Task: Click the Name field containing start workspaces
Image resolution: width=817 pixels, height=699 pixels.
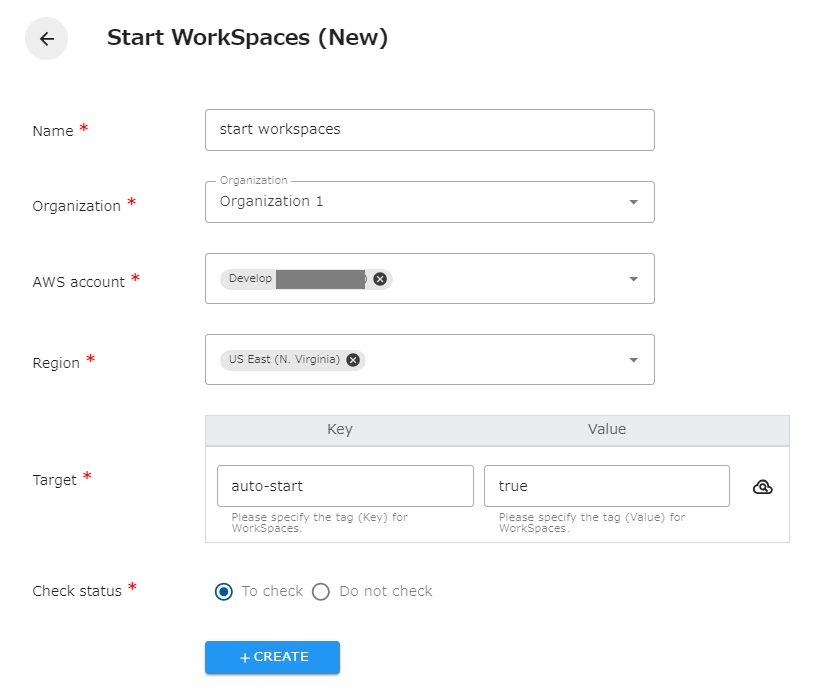Action: [x=429, y=129]
